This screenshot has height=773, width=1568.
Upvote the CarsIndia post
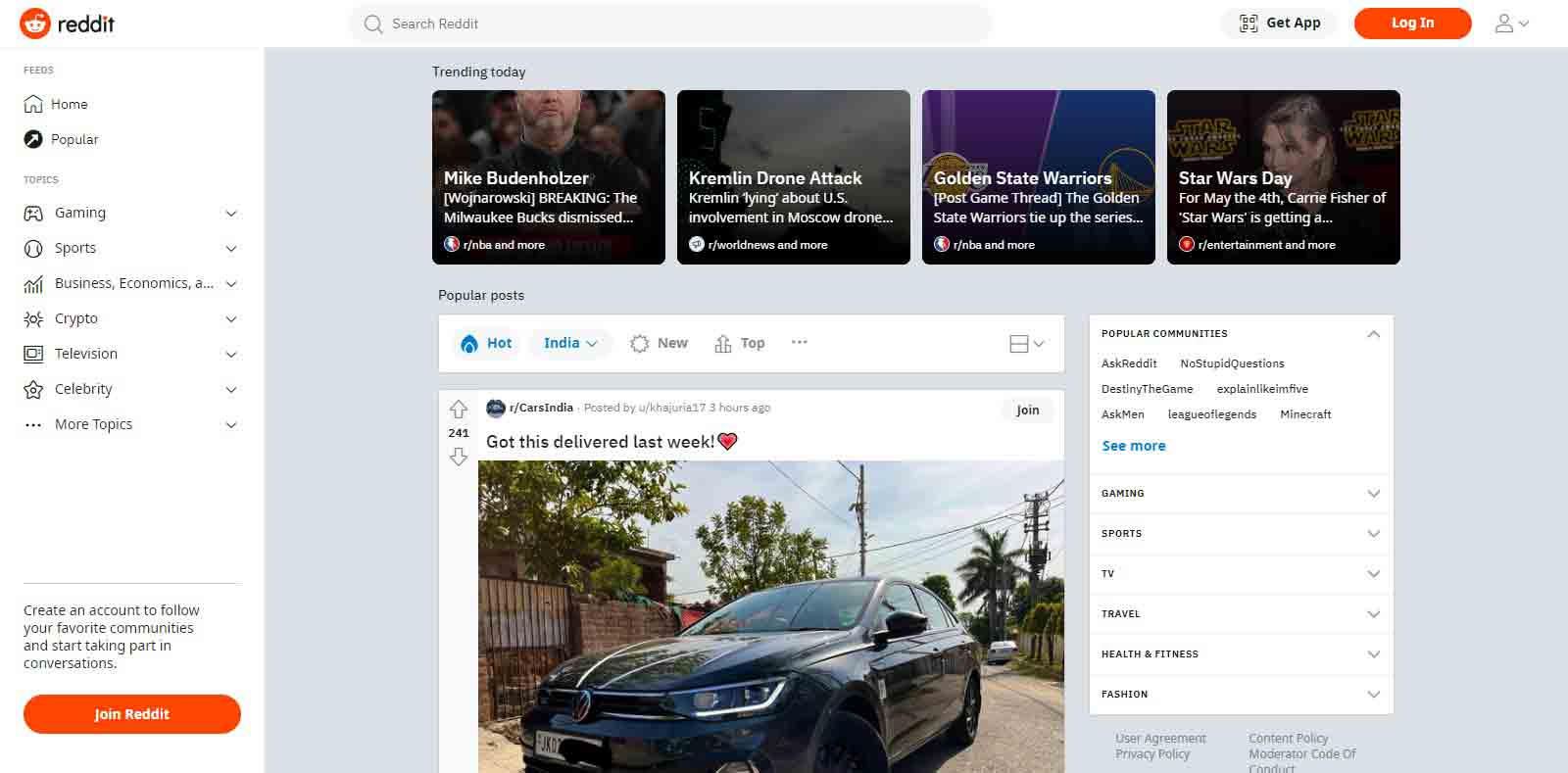(x=459, y=410)
